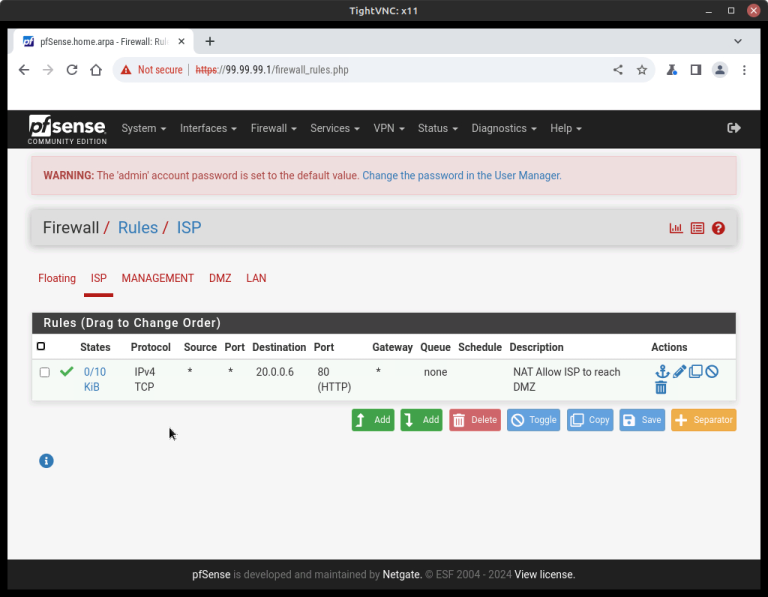Switch to the DMZ rules tab
The image size is (768, 597).
pyautogui.click(x=220, y=278)
